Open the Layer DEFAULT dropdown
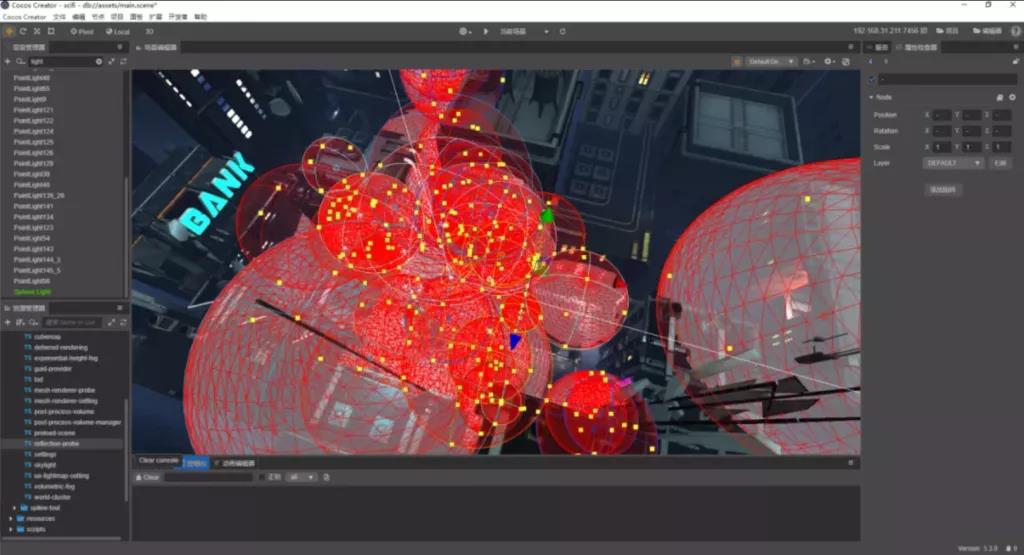This screenshot has height=555, width=1024. [x=953, y=162]
